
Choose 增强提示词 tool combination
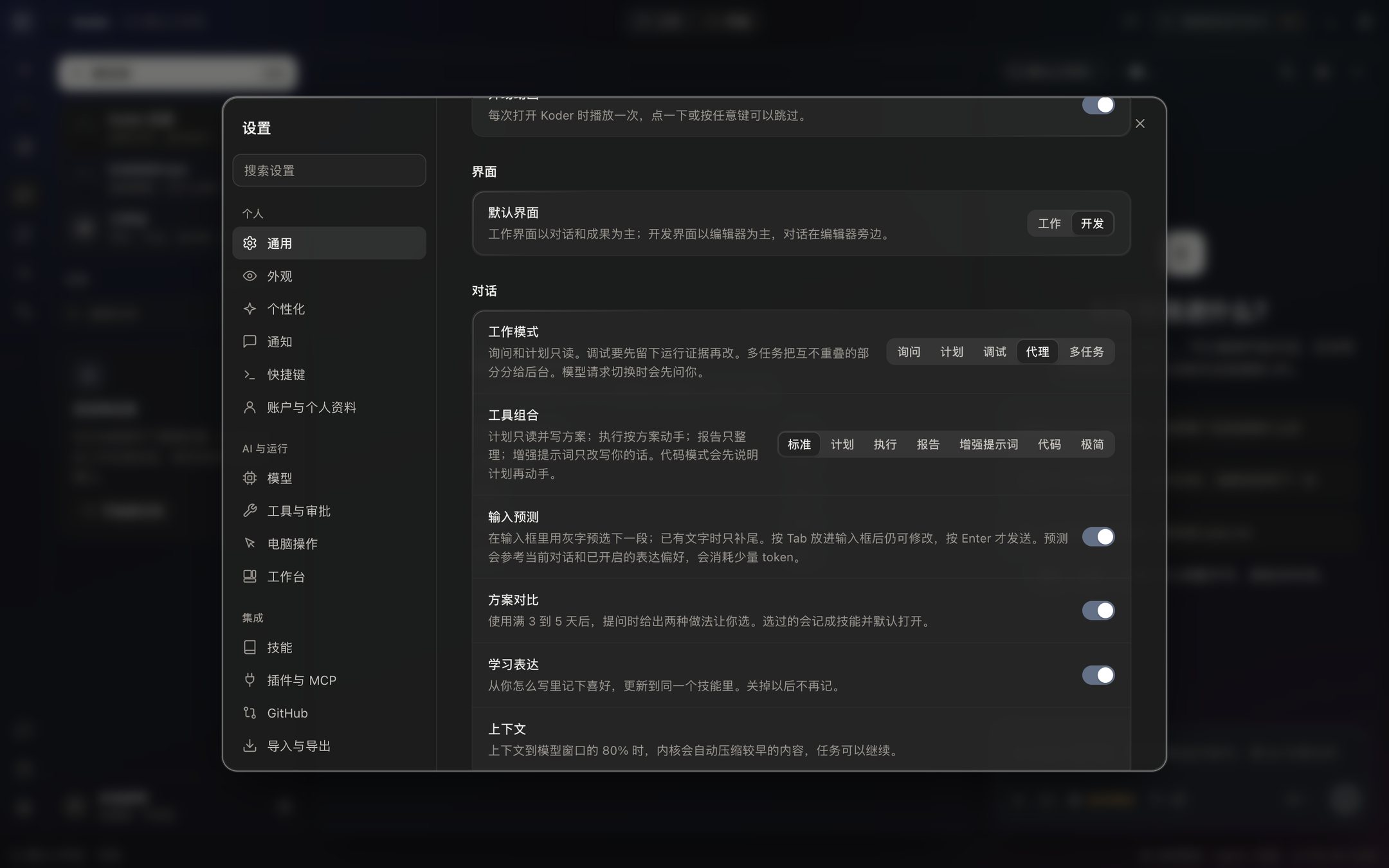tap(988, 444)
